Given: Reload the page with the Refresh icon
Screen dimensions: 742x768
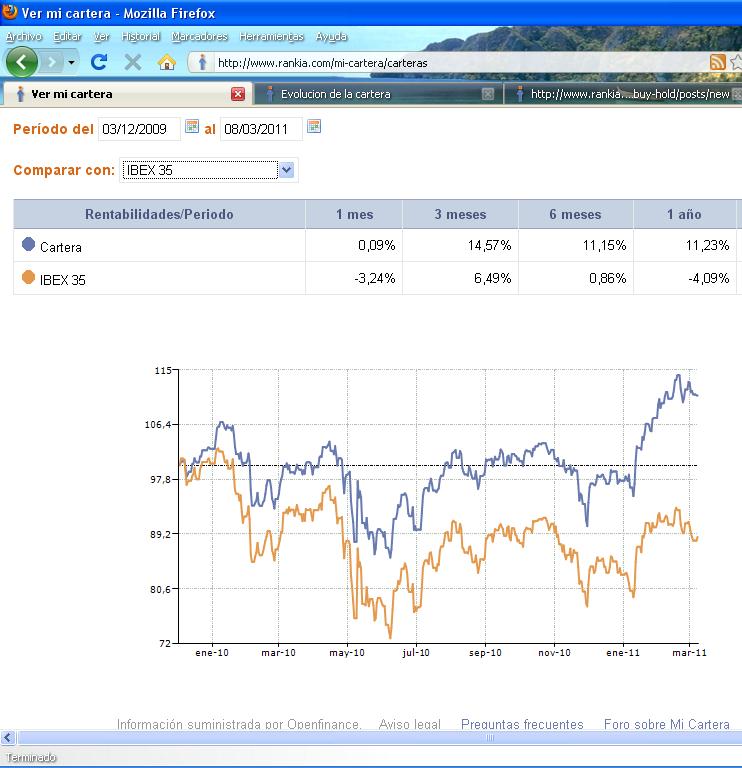Looking at the screenshot, I should [x=99, y=62].
